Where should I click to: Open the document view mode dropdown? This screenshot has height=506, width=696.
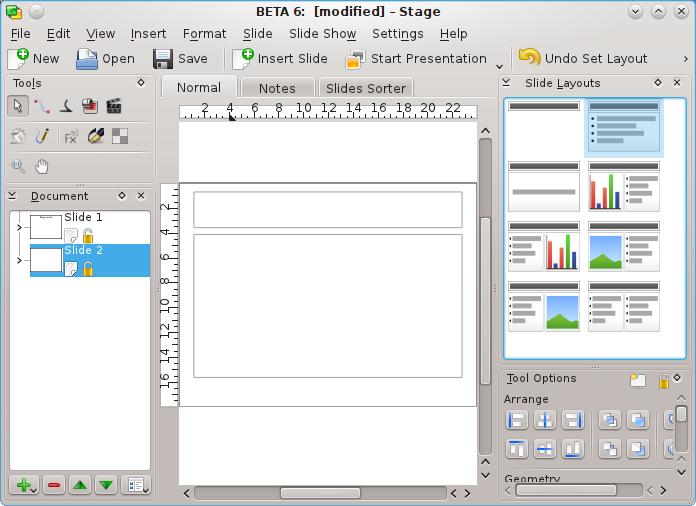(136, 486)
